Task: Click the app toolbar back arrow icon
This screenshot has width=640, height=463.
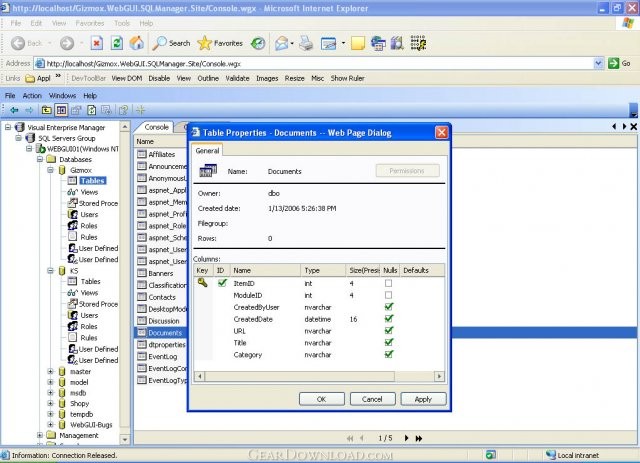Action: pyautogui.click(x=14, y=110)
